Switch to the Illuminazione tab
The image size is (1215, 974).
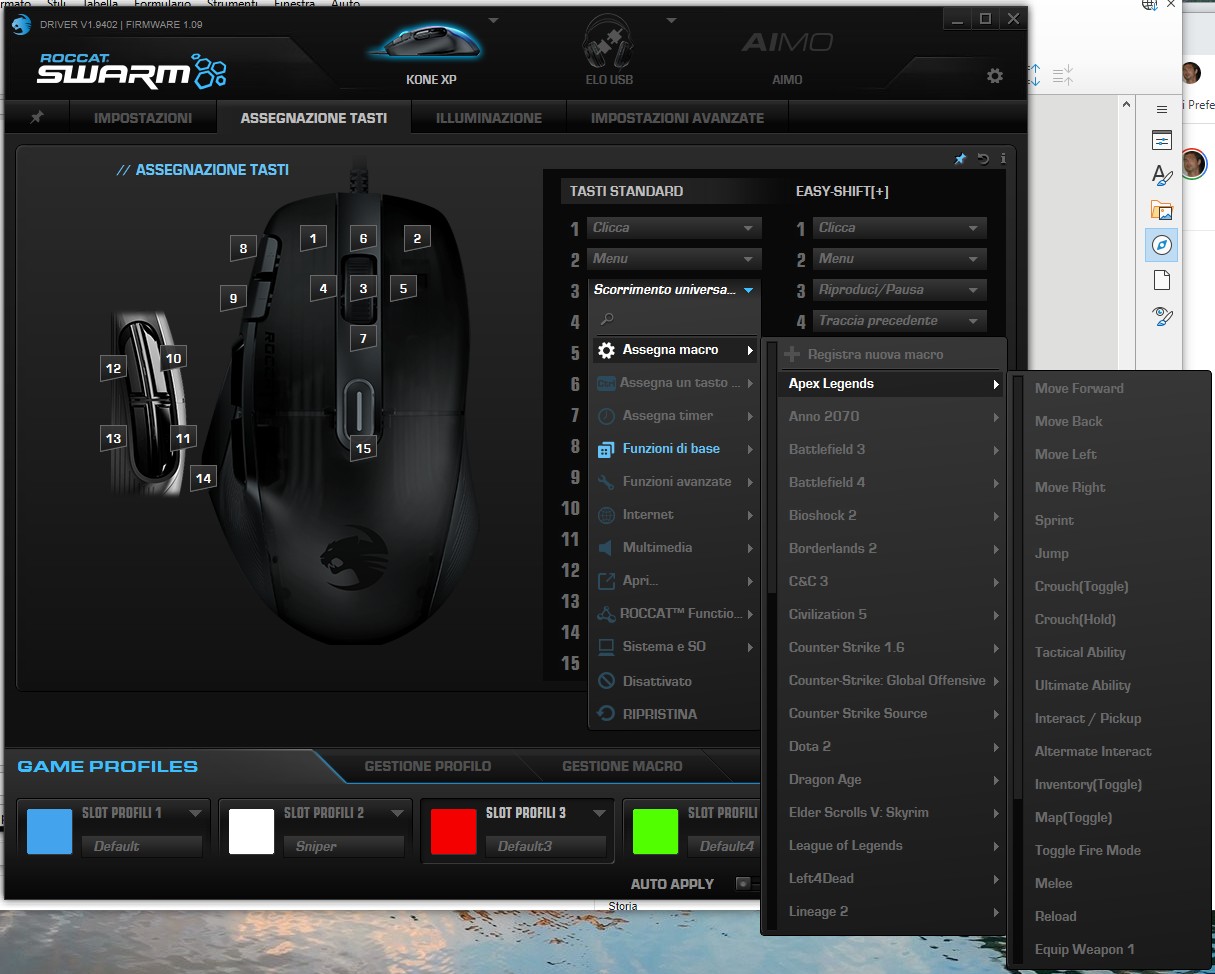coord(489,118)
